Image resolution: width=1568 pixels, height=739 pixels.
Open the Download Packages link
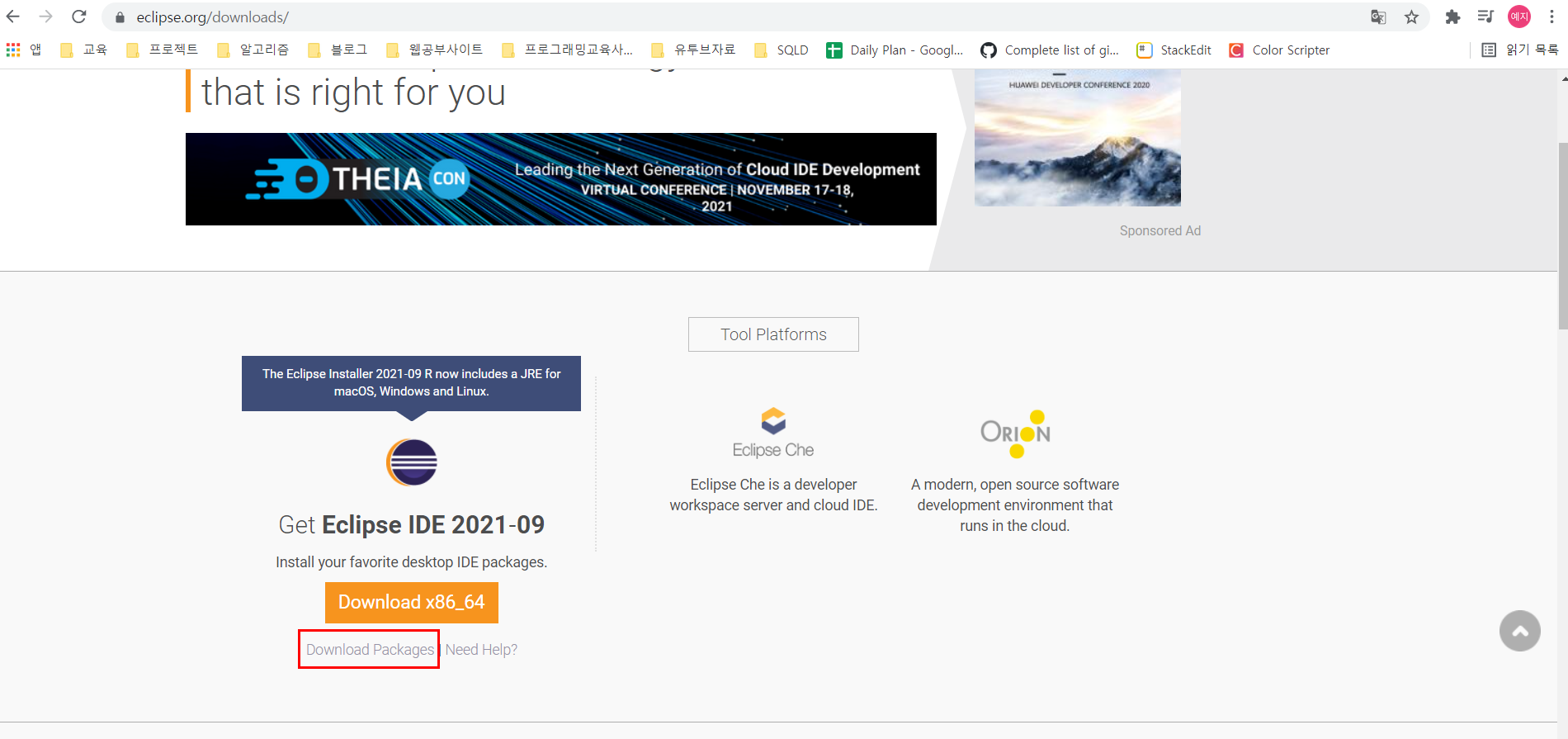coord(370,650)
